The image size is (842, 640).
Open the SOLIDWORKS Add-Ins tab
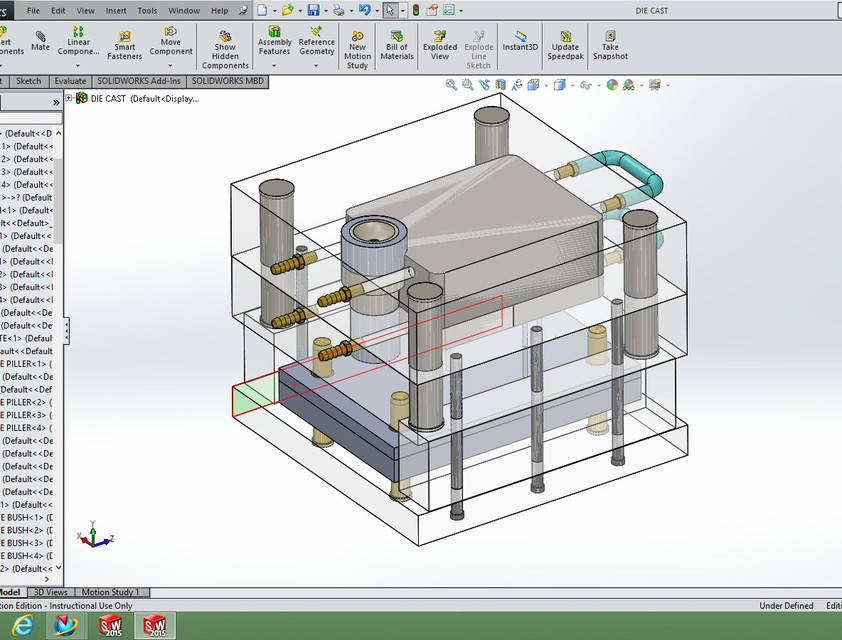click(139, 81)
